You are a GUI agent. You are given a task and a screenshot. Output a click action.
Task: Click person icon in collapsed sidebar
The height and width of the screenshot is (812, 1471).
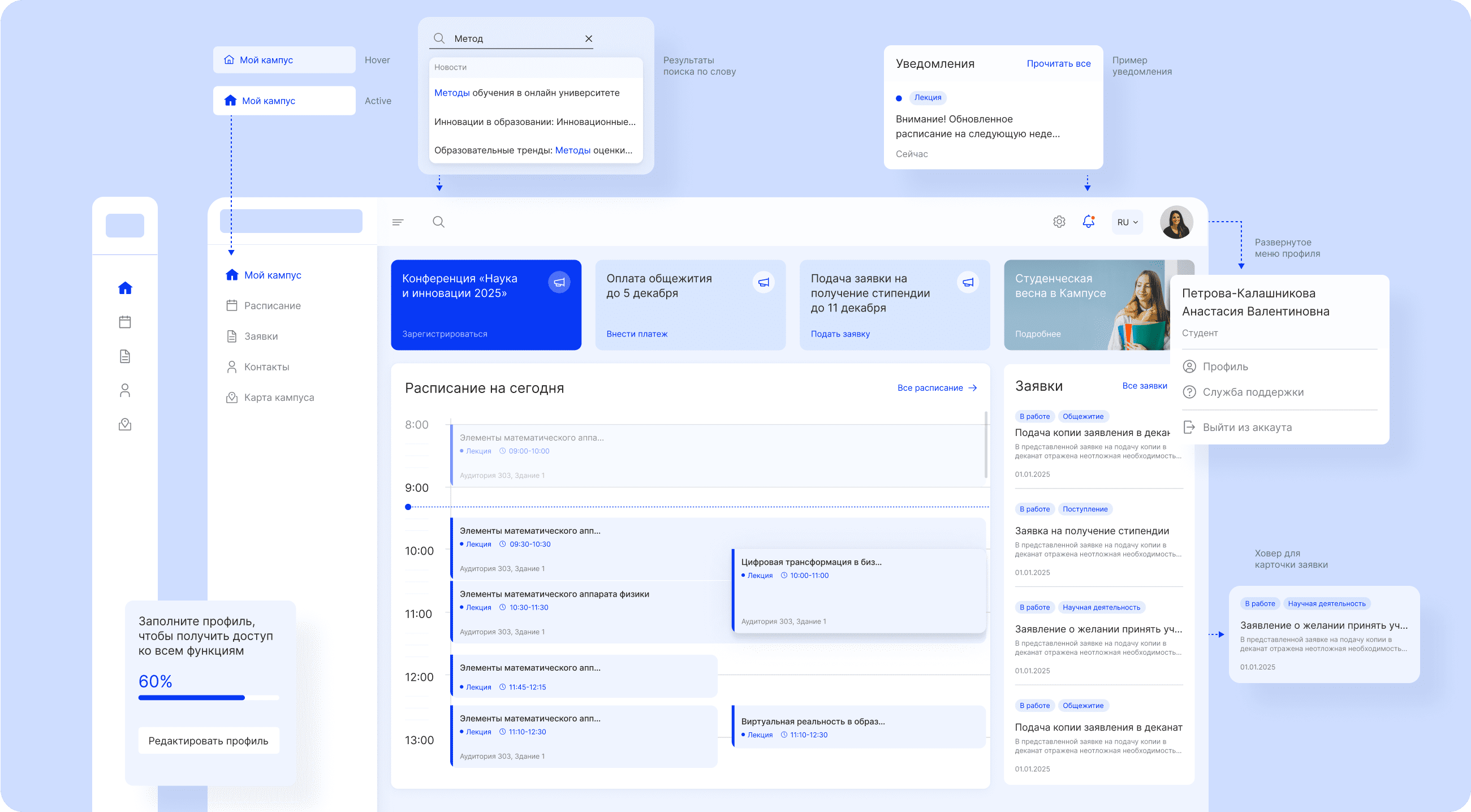[x=125, y=391]
